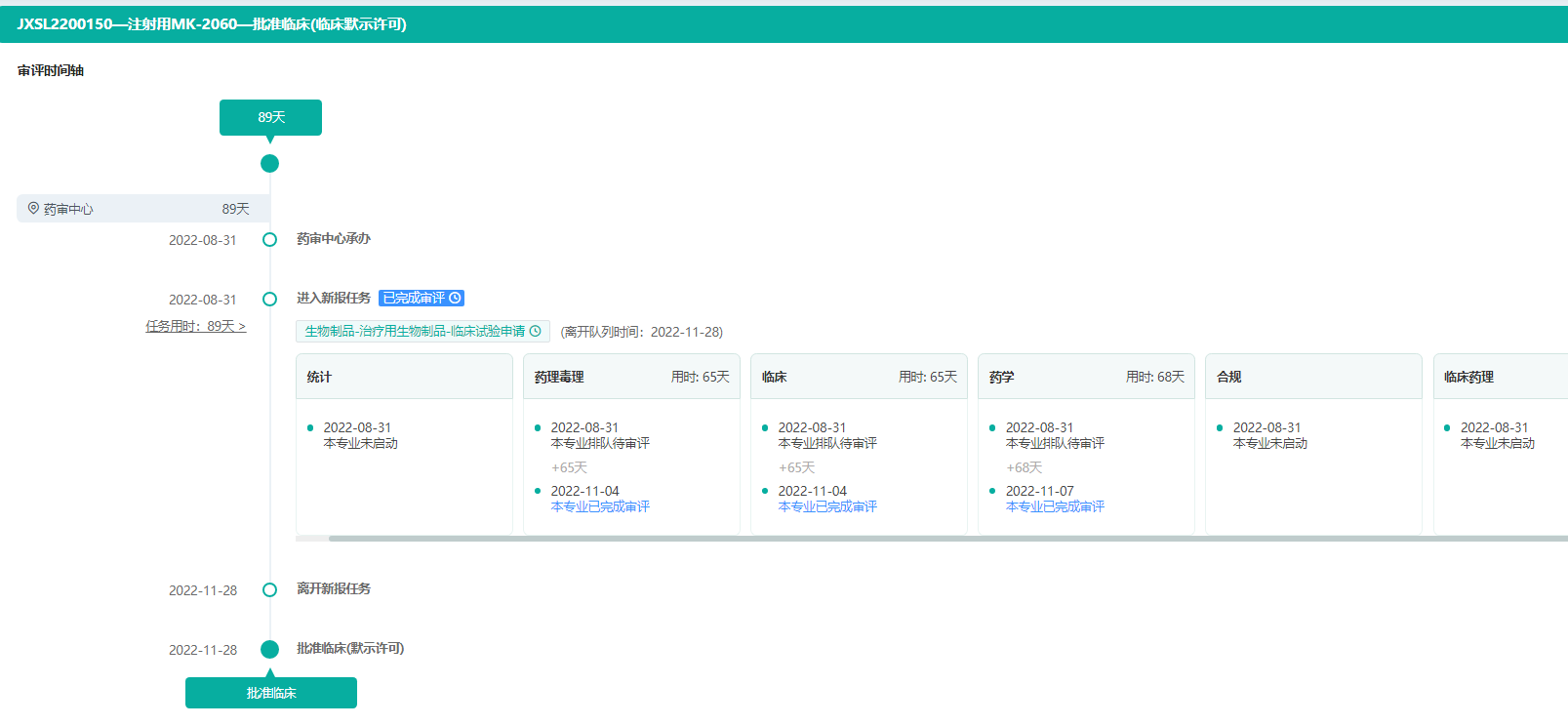Click 用时: 65天 in the 临床 card
The height and width of the screenshot is (726, 1568).
coord(928,377)
